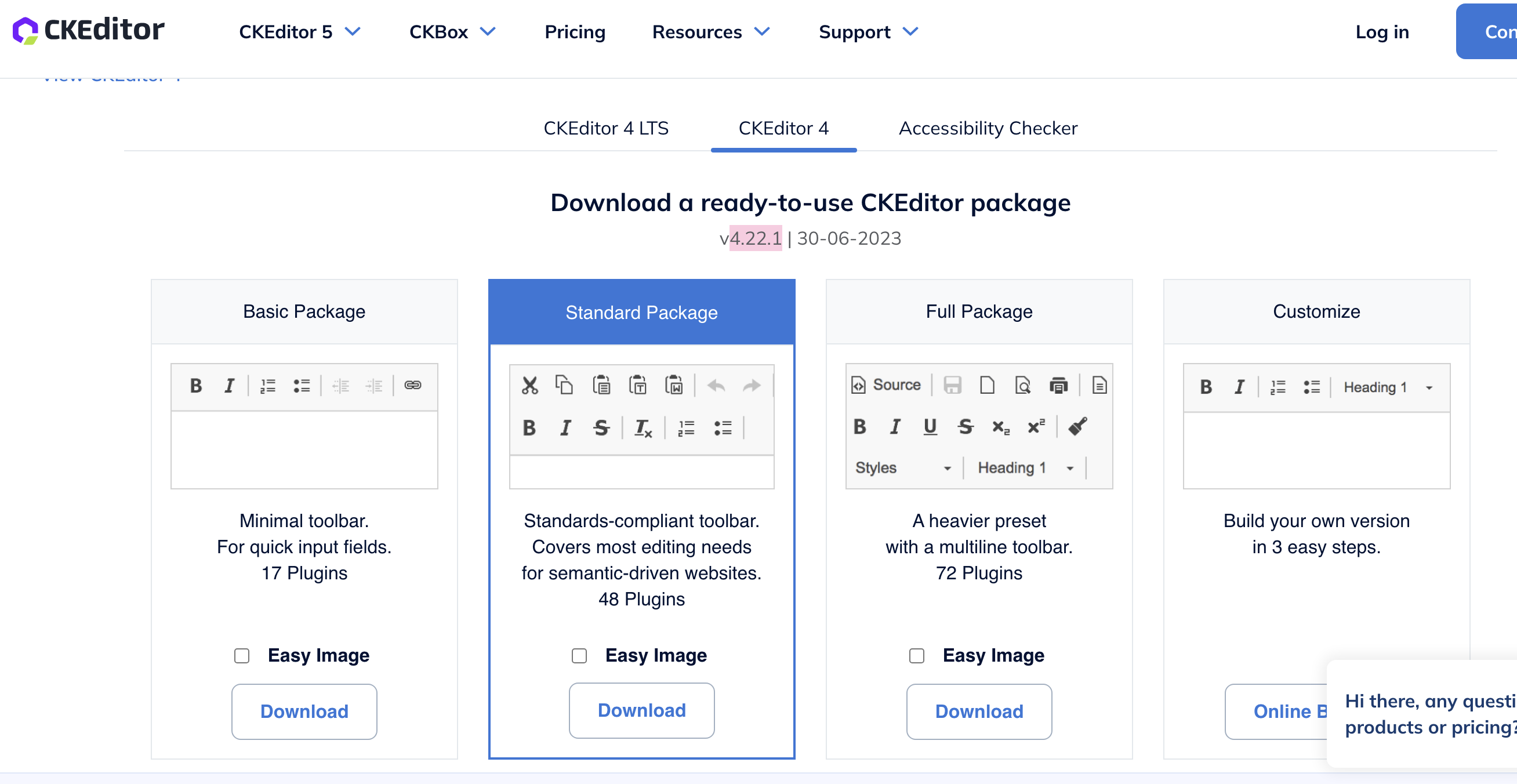Click Paste as plain text icon in Standard Package
1517x784 pixels.
(x=638, y=385)
